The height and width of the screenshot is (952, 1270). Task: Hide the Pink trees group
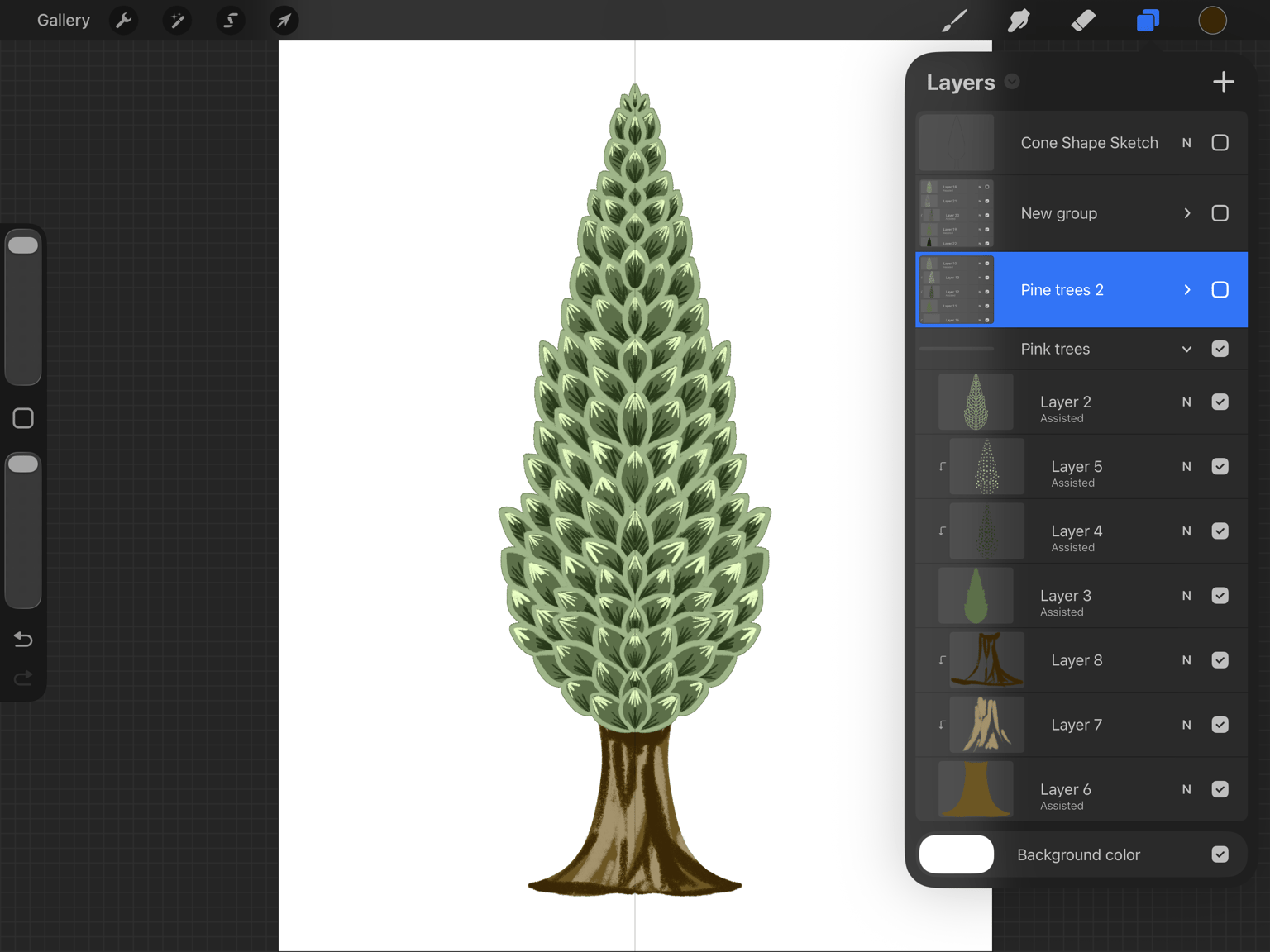coord(1220,349)
